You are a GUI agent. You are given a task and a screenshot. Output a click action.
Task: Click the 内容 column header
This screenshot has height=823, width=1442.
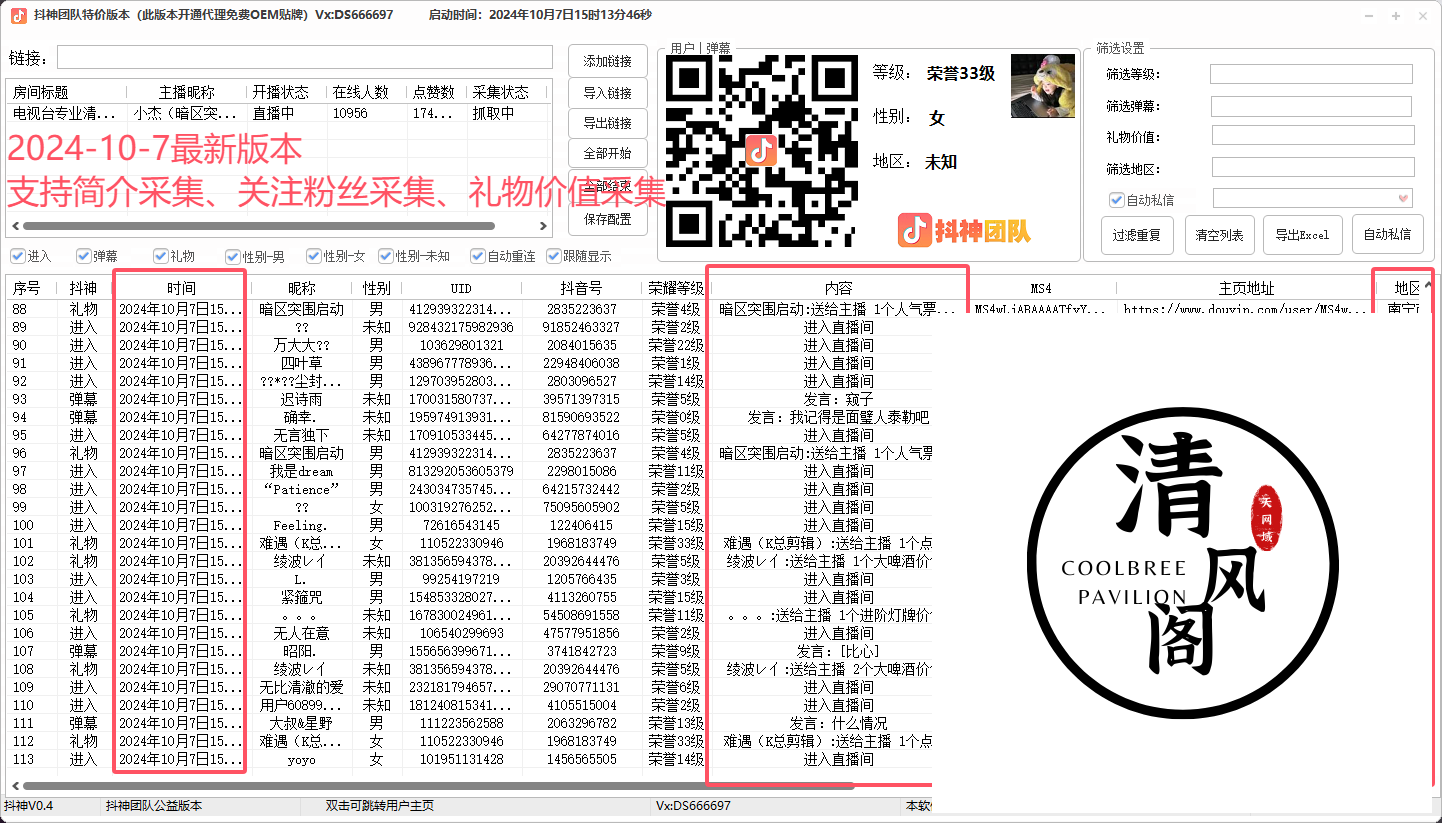coord(838,288)
